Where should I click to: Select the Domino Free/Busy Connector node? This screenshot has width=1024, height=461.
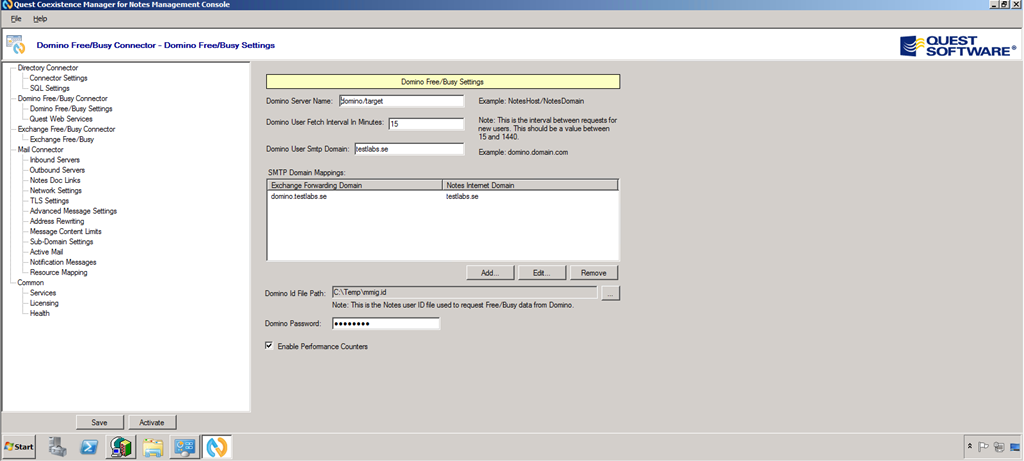click(x=63, y=99)
